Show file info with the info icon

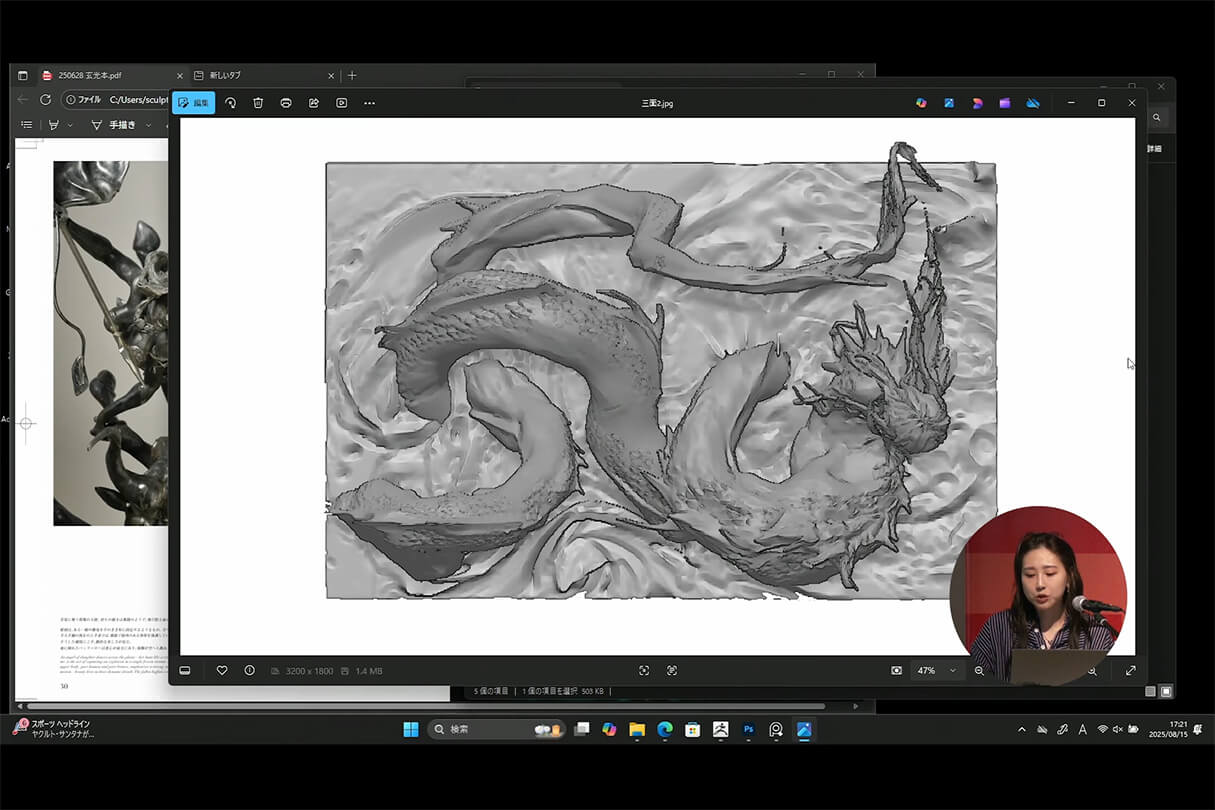(x=249, y=670)
